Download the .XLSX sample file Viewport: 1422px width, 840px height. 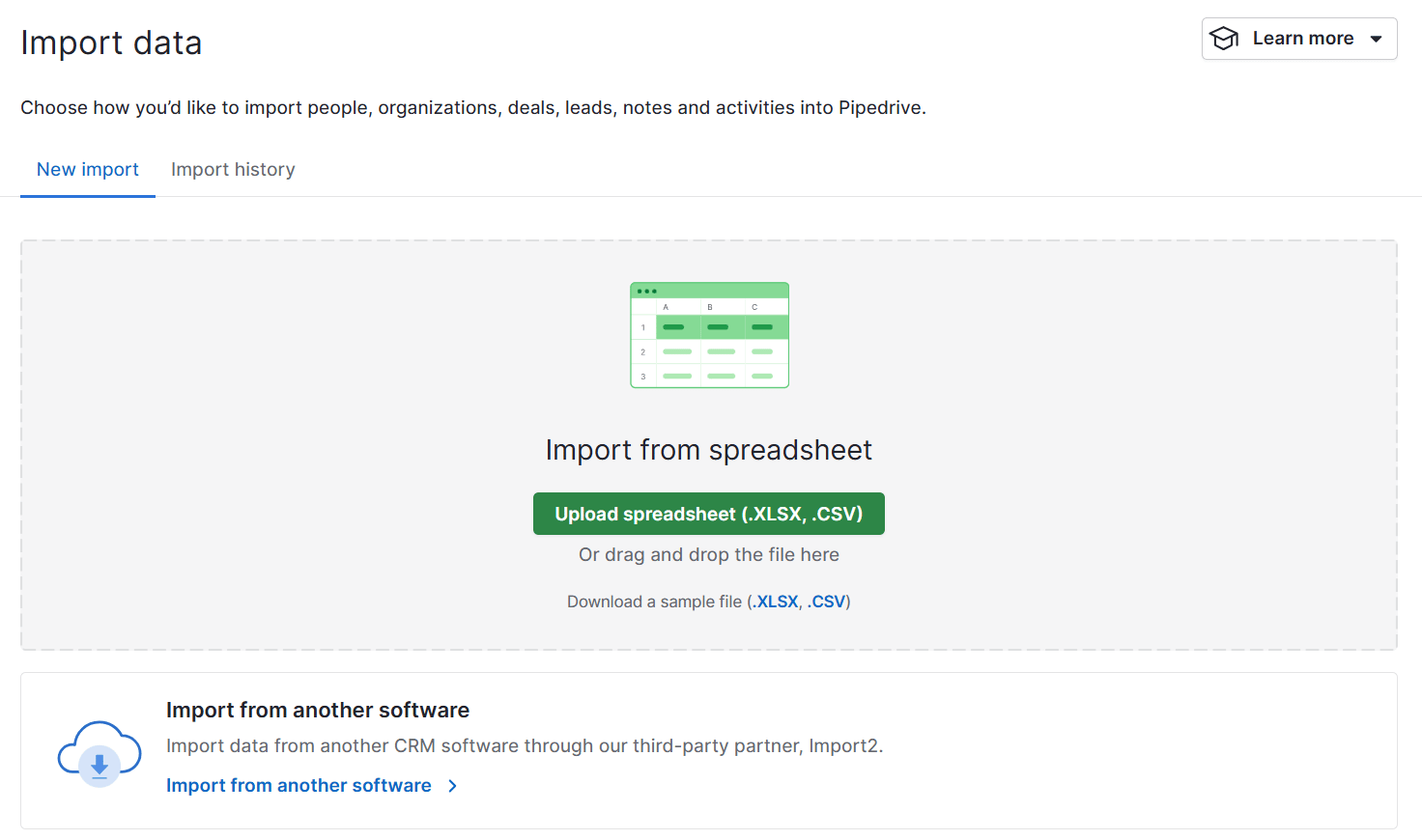[776, 602]
